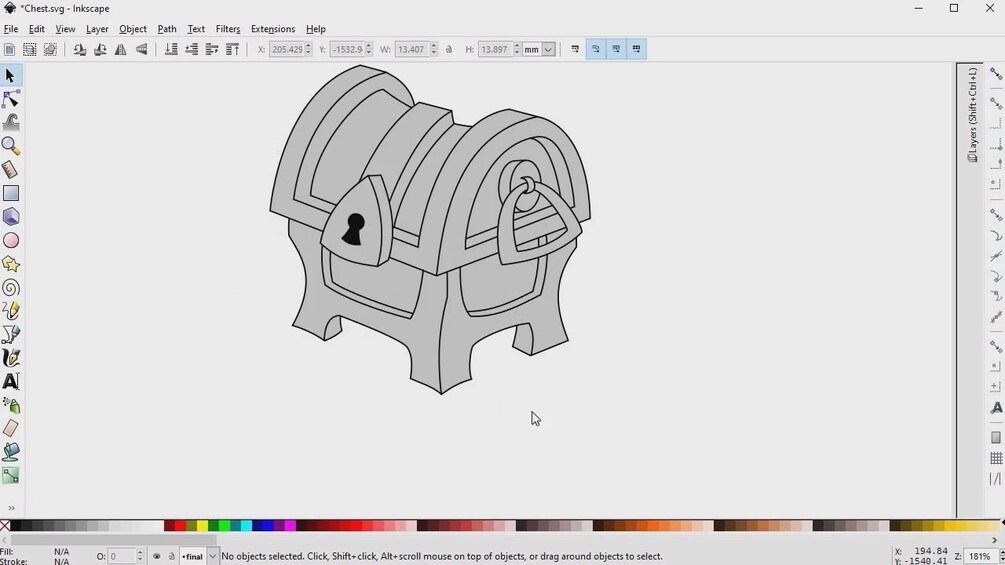Image resolution: width=1005 pixels, height=565 pixels.
Task: Select the Paint Bucket tool
Action: tap(10, 452)
